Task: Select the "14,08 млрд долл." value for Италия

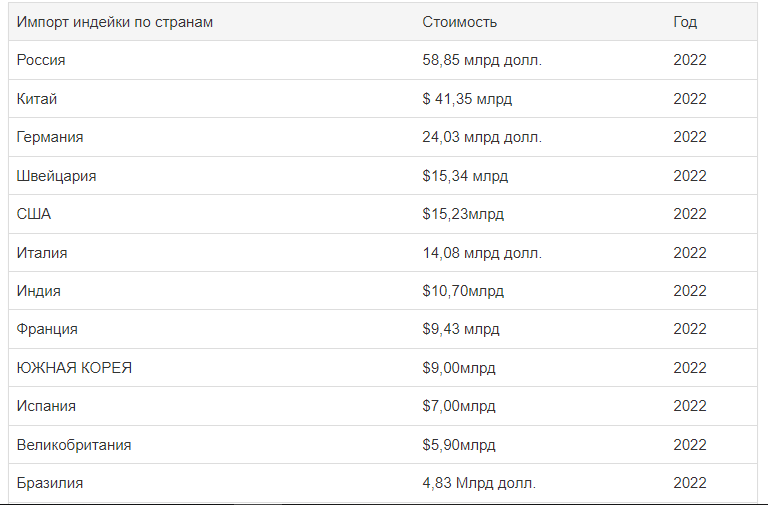Action: click(482, 253)
